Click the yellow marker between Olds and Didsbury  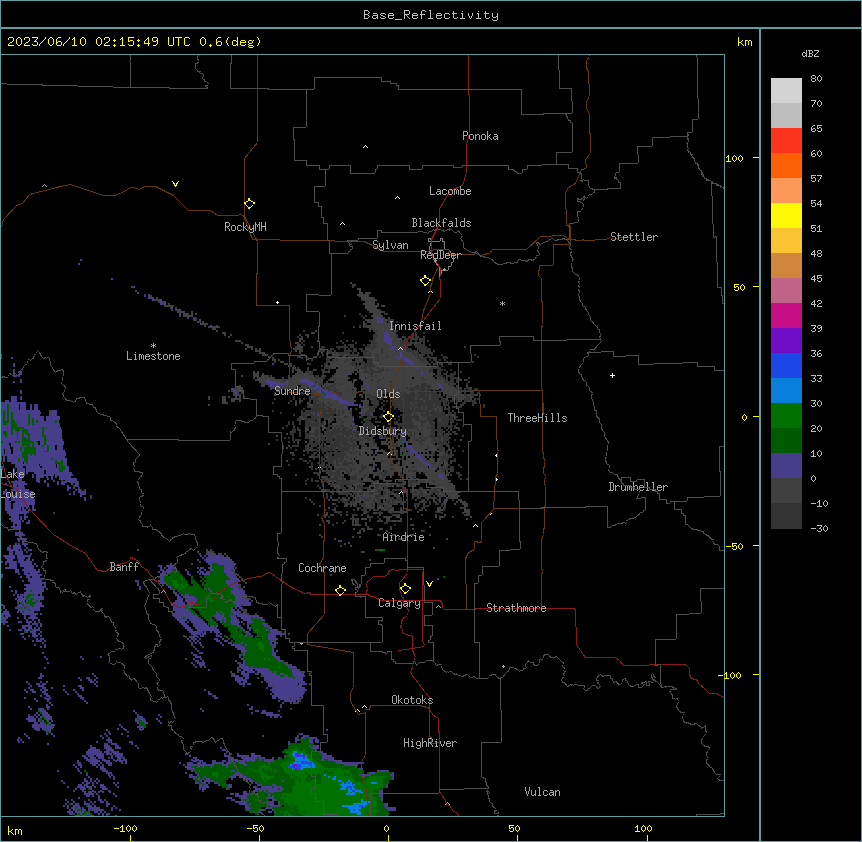388,416
